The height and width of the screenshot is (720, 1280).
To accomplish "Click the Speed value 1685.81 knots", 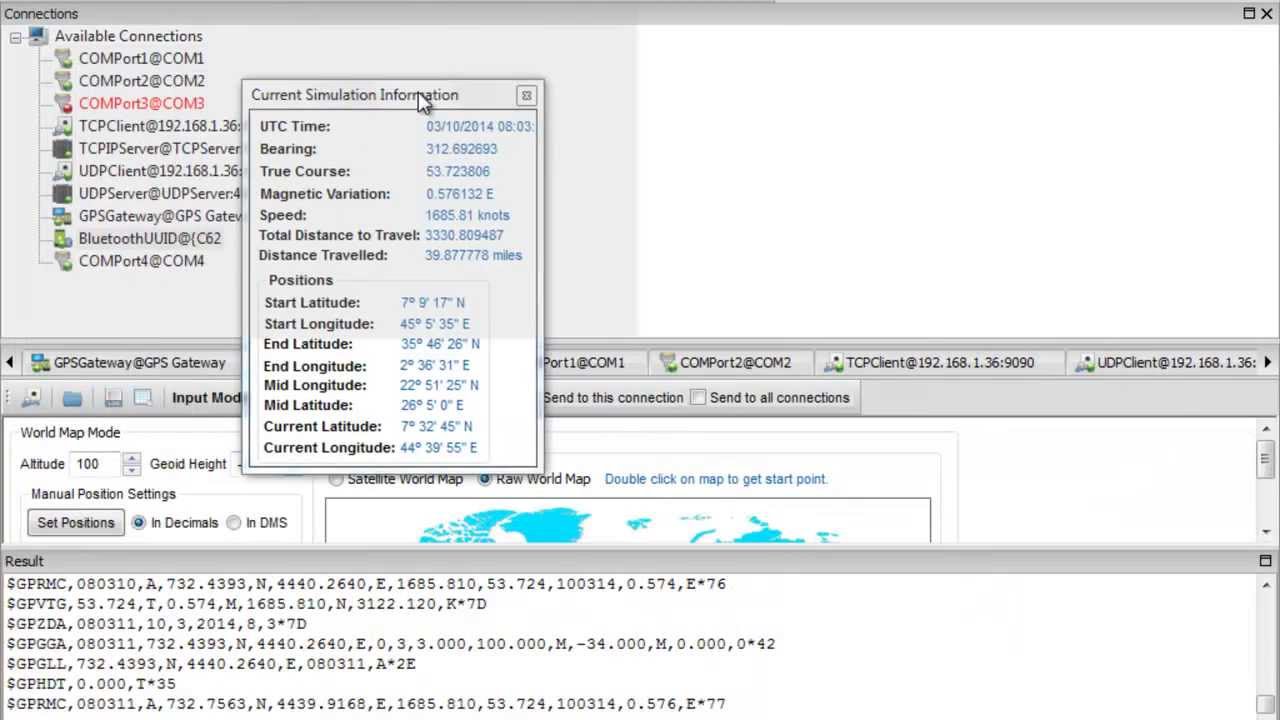I will pos(468,215).
